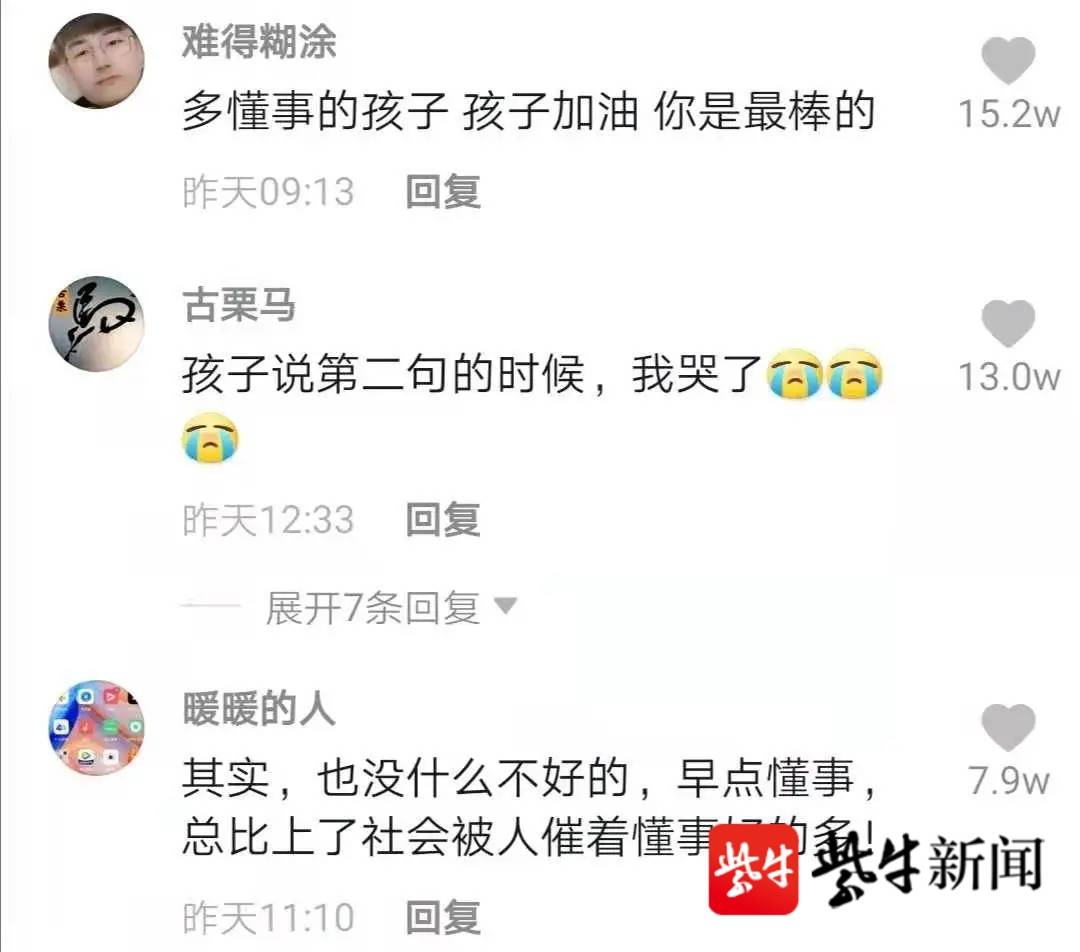This screenshot has height=952, width=1080.
Task: Reply to the 昨天12:33 comment
Action: pos(443,519)
